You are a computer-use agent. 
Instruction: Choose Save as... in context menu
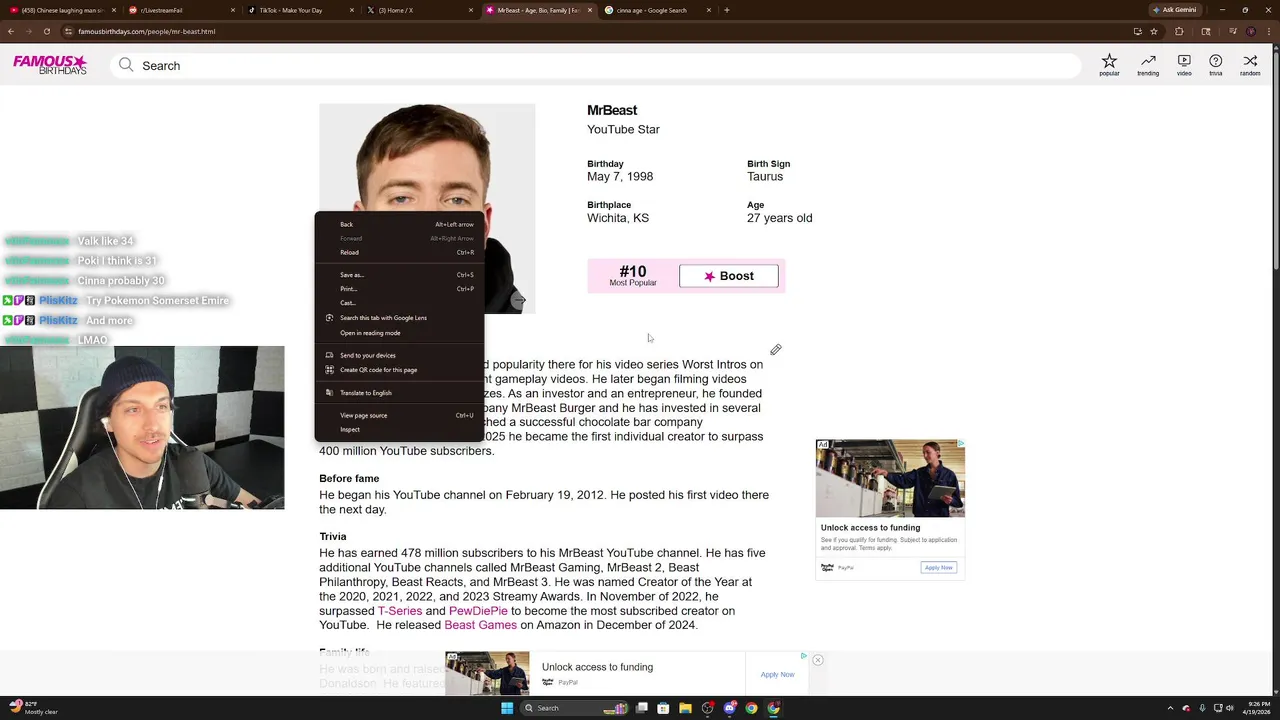pyautogui.click(x=400, y=275)
